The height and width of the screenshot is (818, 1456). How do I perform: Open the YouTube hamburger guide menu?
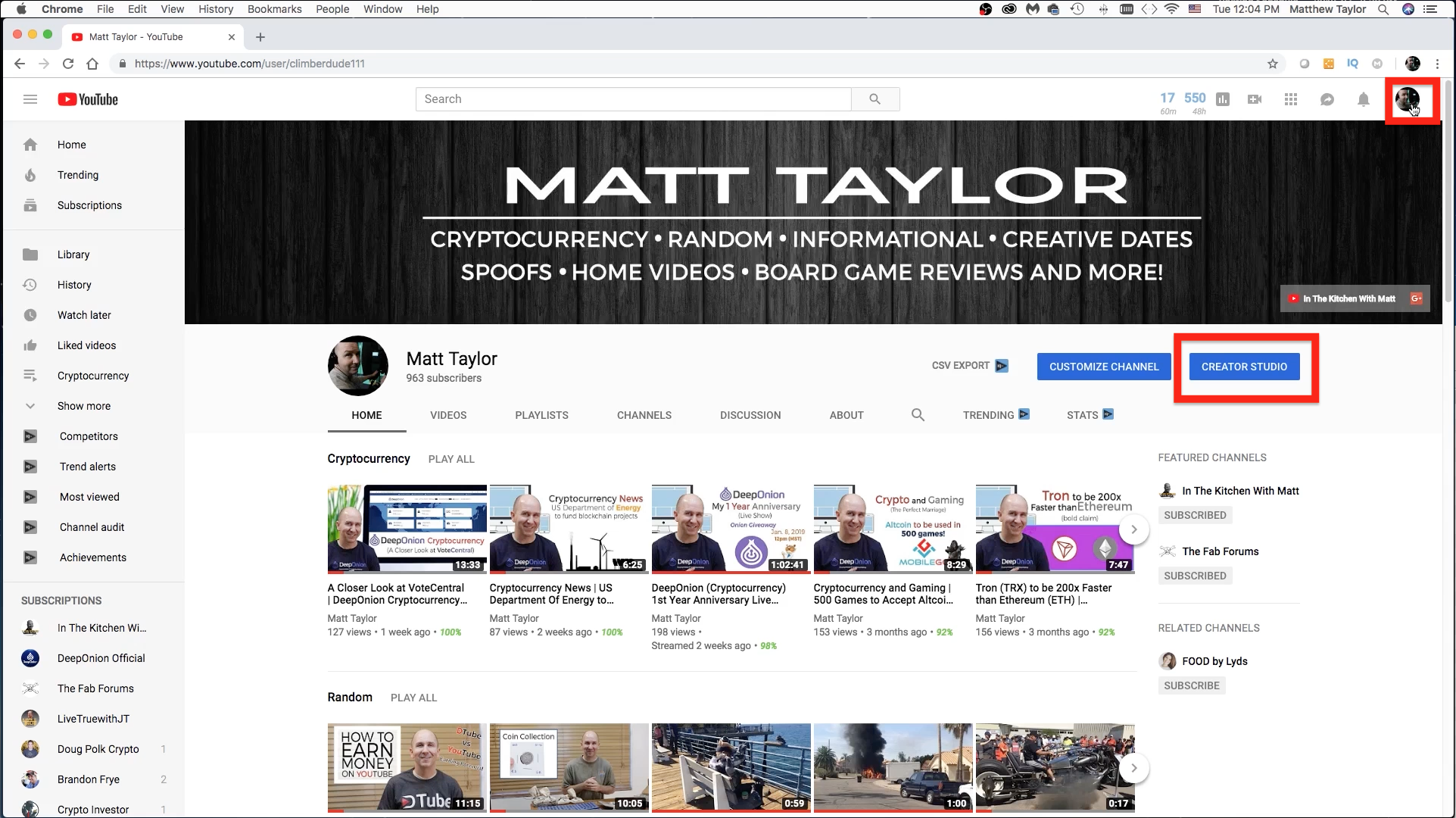[x=30, y=99]
